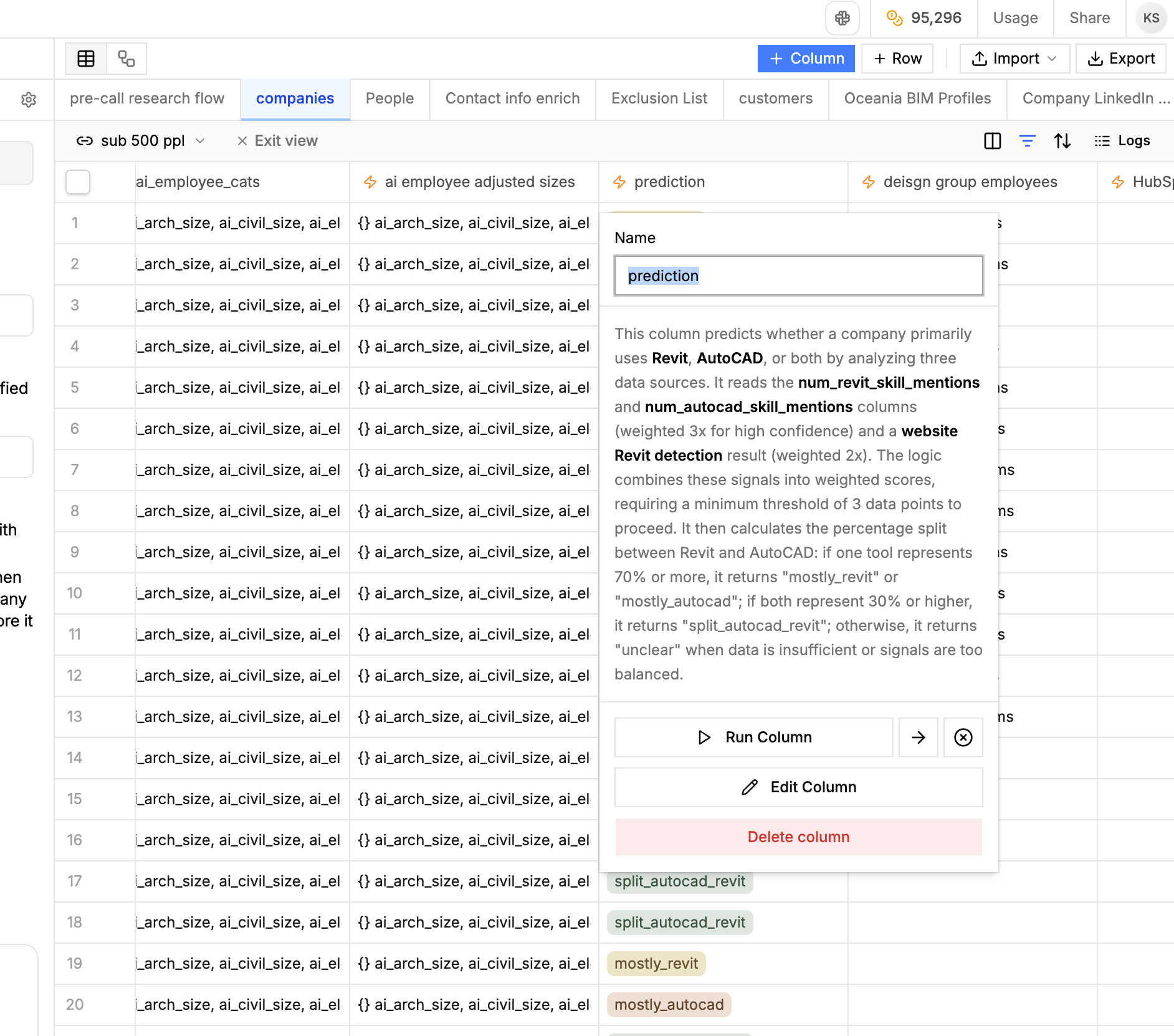This screenshot has height=1036, width=1174.
Task: Open the Logs panel
Action: [1122, 141]
